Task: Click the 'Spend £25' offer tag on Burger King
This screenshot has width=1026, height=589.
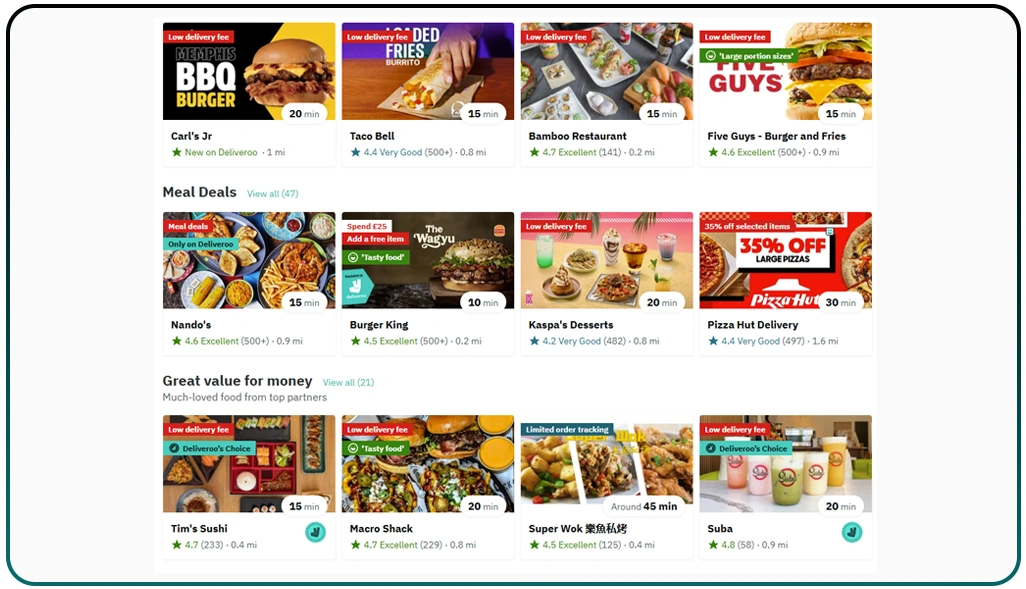Action: point(367,226)
